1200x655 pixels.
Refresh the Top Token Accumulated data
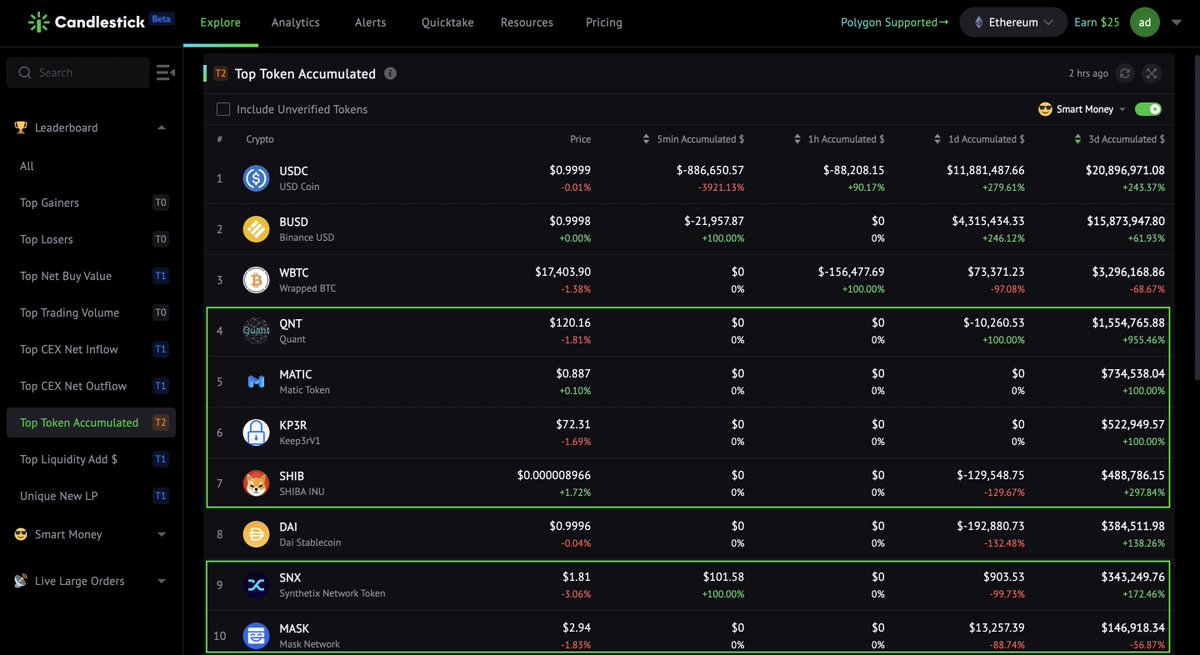pyautogui.click(x=1124, y=73)
